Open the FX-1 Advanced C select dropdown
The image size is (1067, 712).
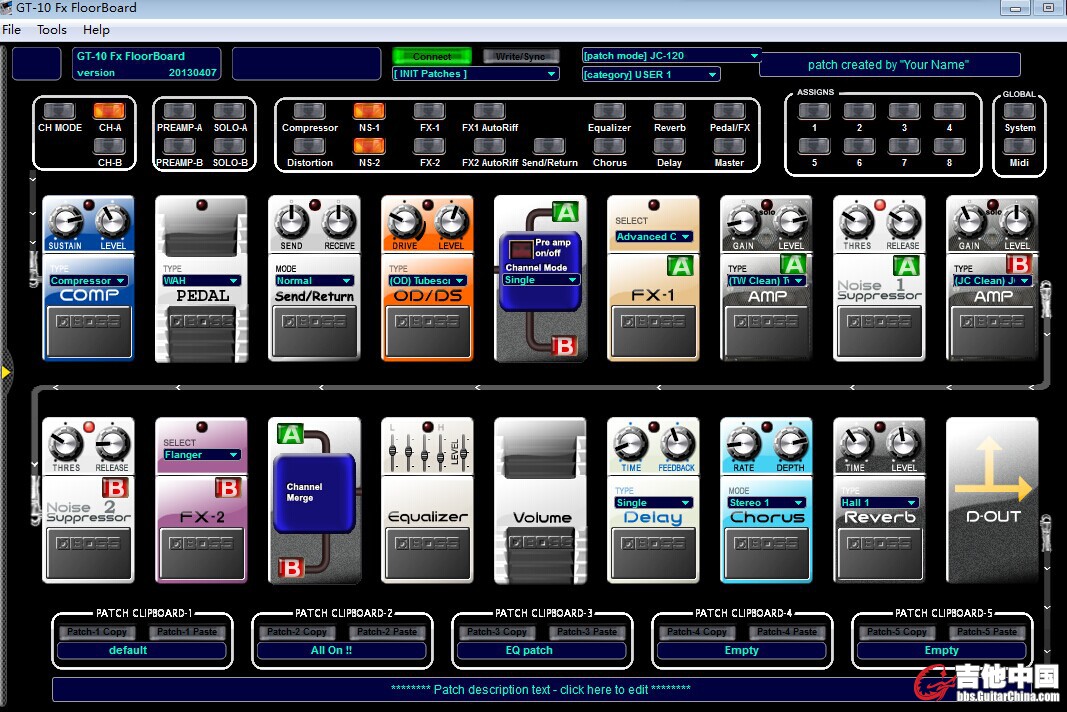[653, 237]
